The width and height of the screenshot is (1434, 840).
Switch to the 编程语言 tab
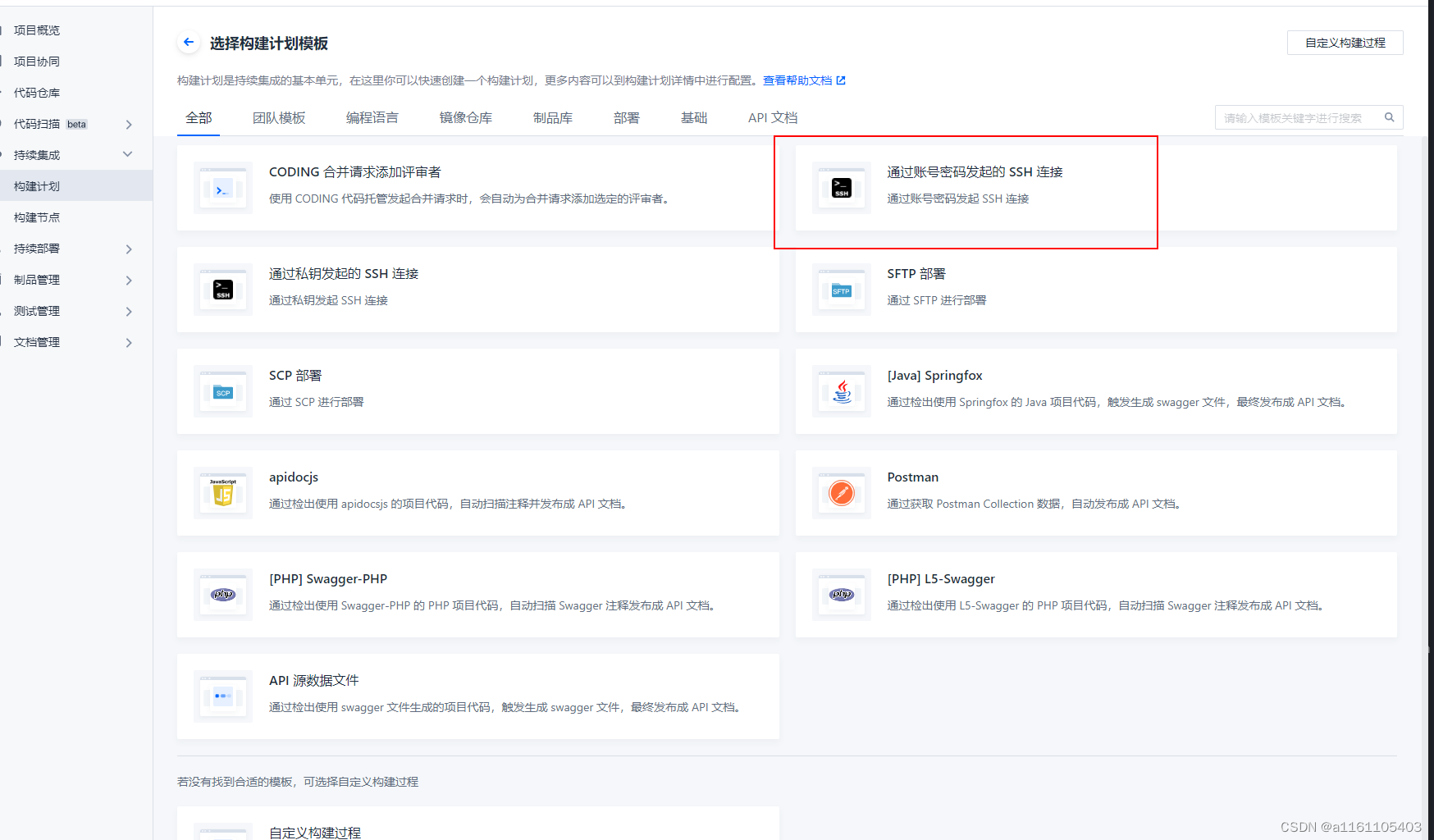(372, 117)
